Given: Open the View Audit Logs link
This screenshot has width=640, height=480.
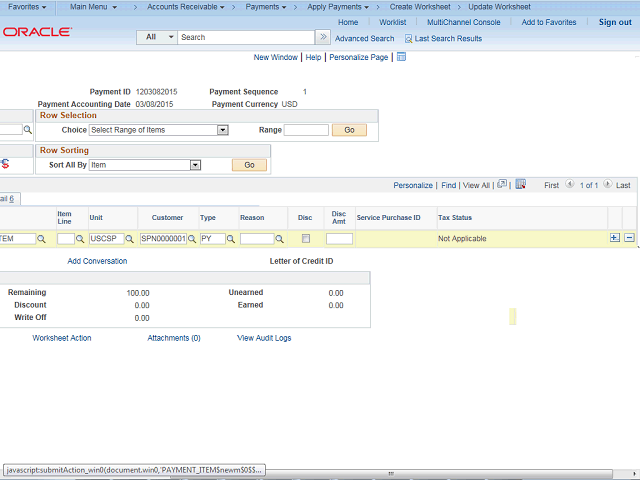Looking at the screenshot, I should (264, 338).
